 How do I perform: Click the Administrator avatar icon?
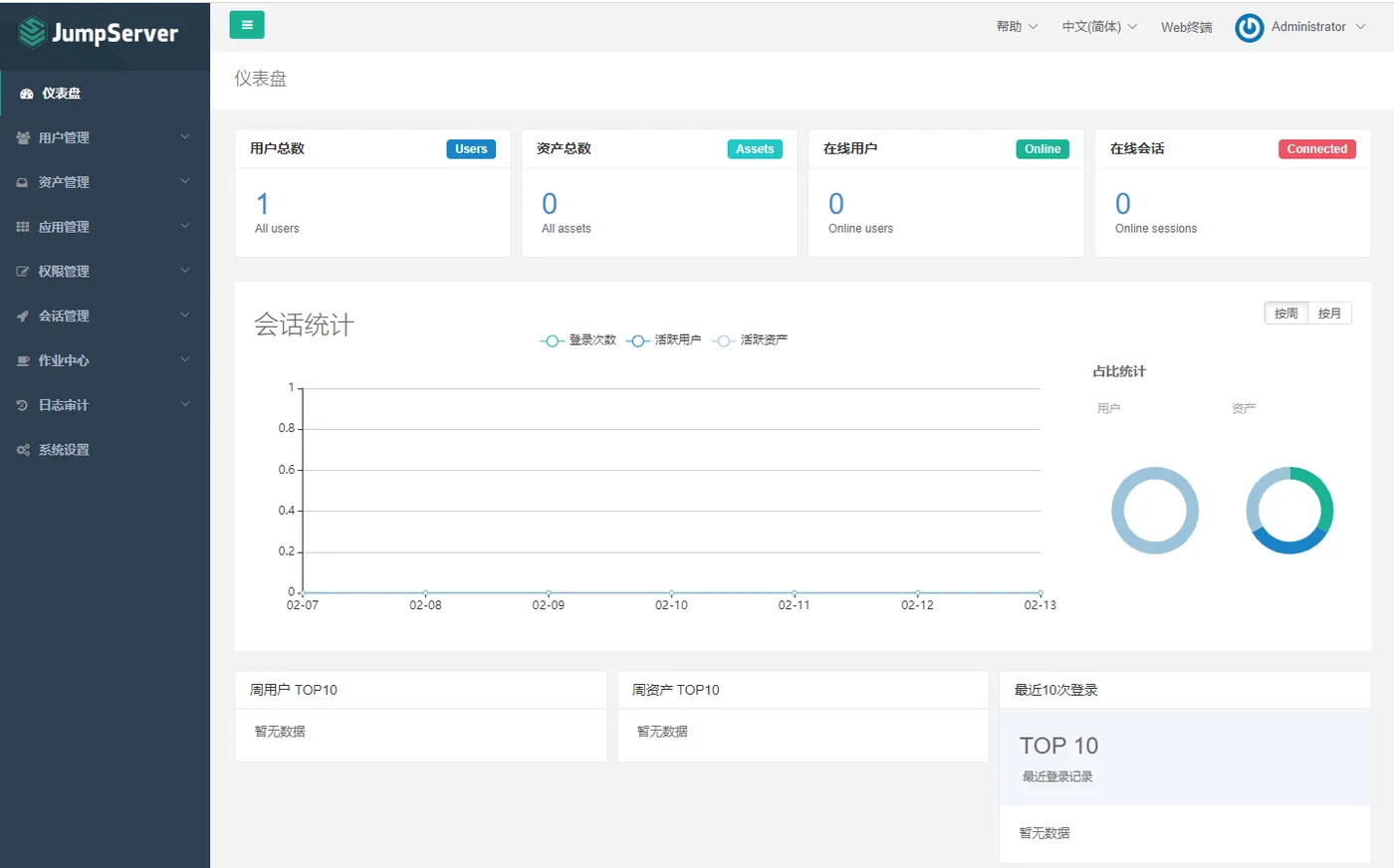coord(1250,28)
